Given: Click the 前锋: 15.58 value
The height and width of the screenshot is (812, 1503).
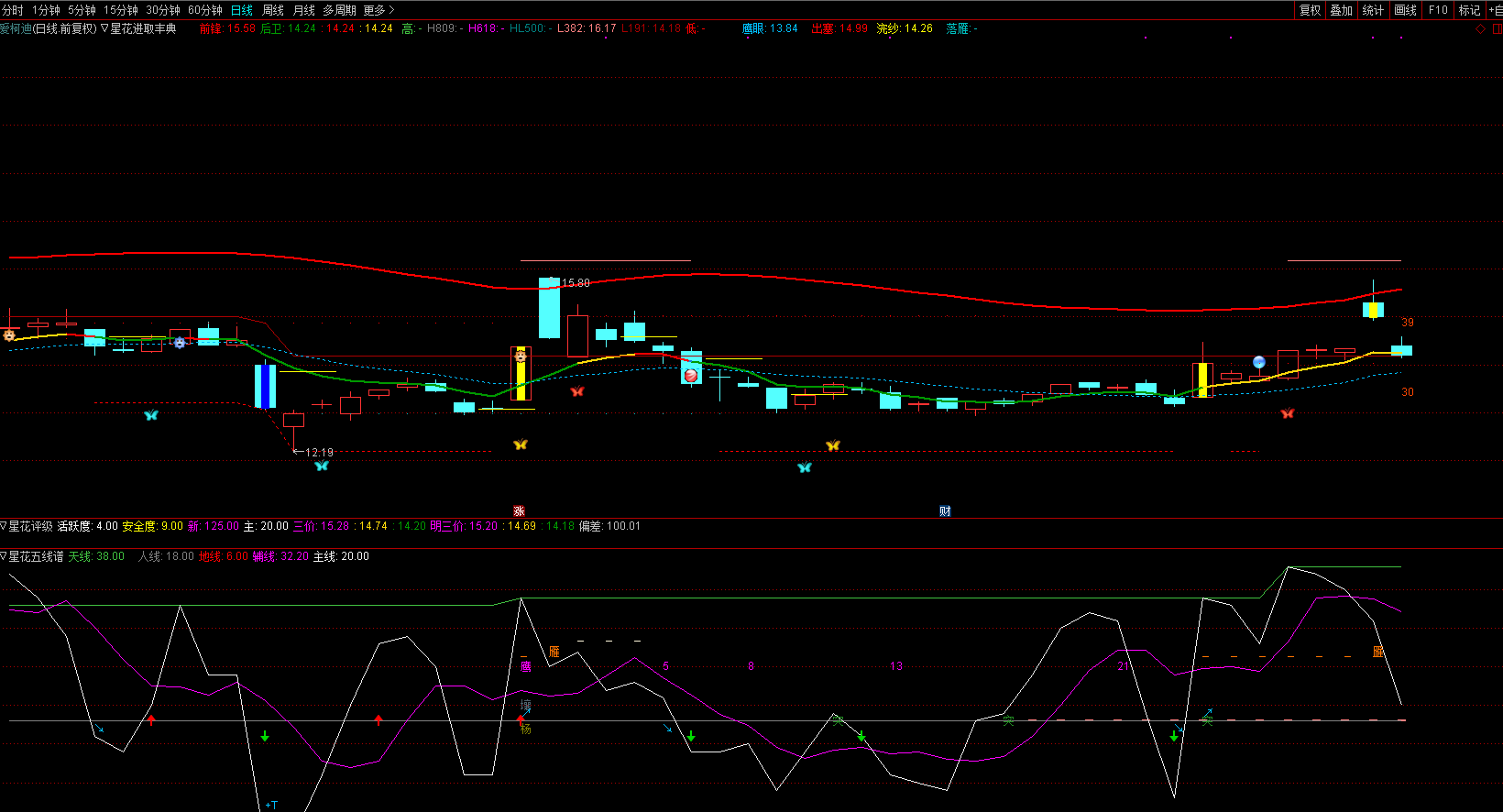Looking at the screenshot, I should point(227,28).
